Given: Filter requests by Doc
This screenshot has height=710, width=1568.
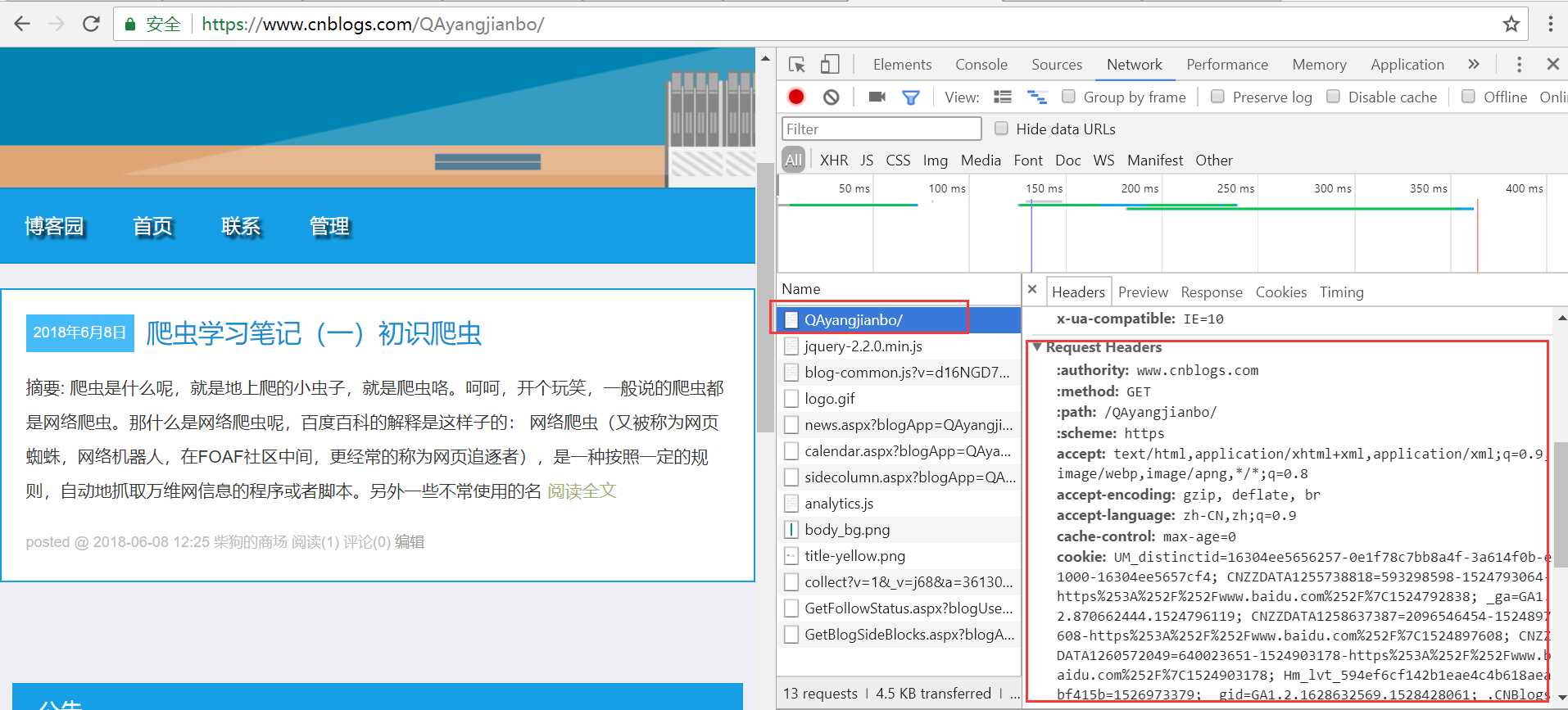Looking at the screenshot, I should 1067,161.
